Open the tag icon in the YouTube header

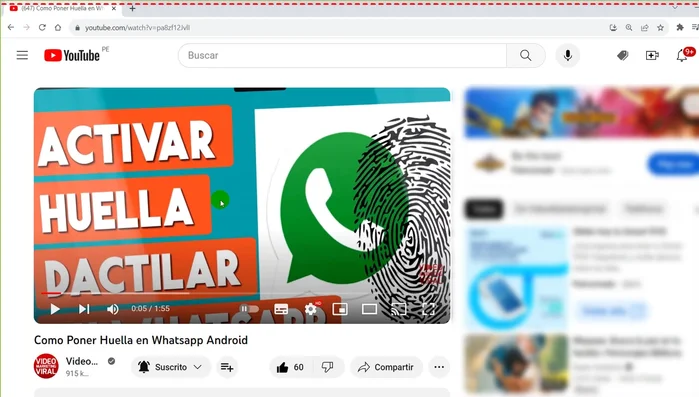coord(623,55)
